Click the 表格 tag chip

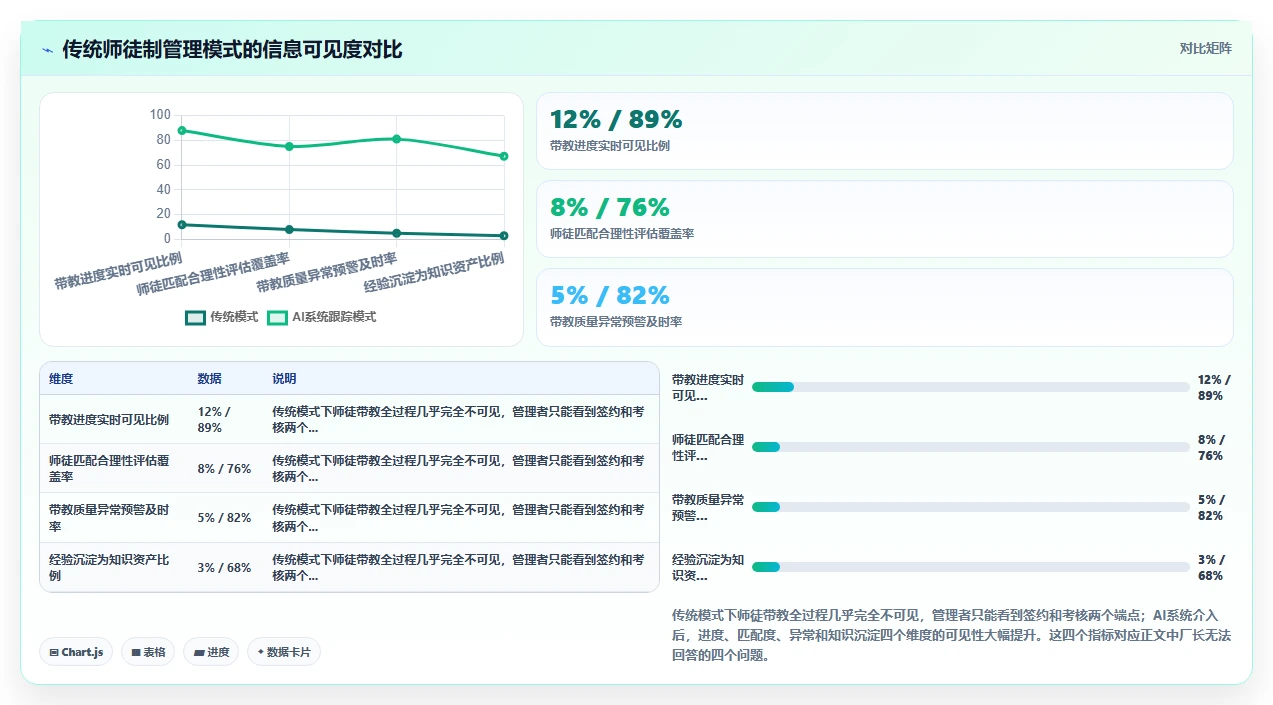tap(148, 652)
